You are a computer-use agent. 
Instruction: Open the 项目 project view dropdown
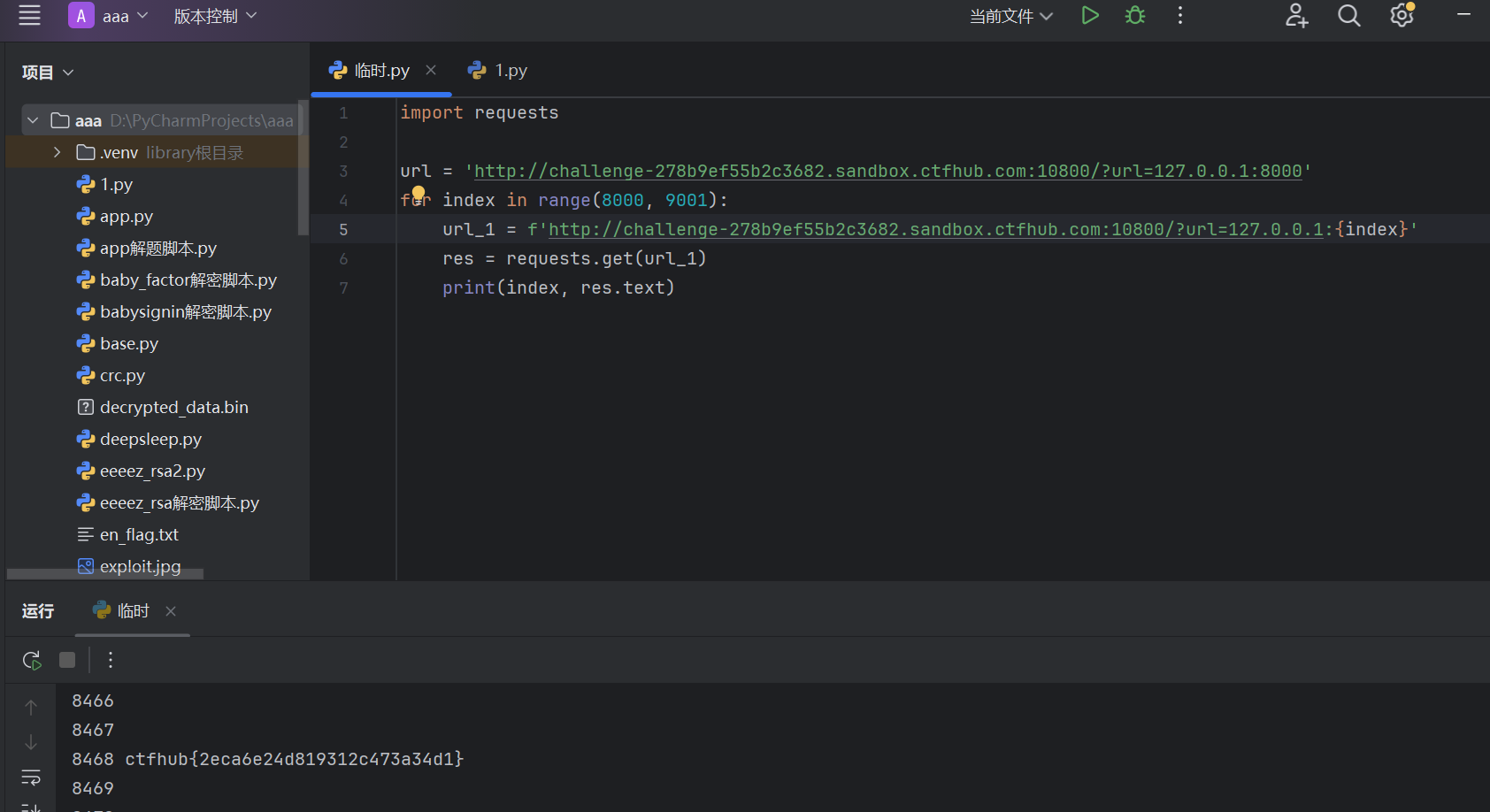[48, 73]
